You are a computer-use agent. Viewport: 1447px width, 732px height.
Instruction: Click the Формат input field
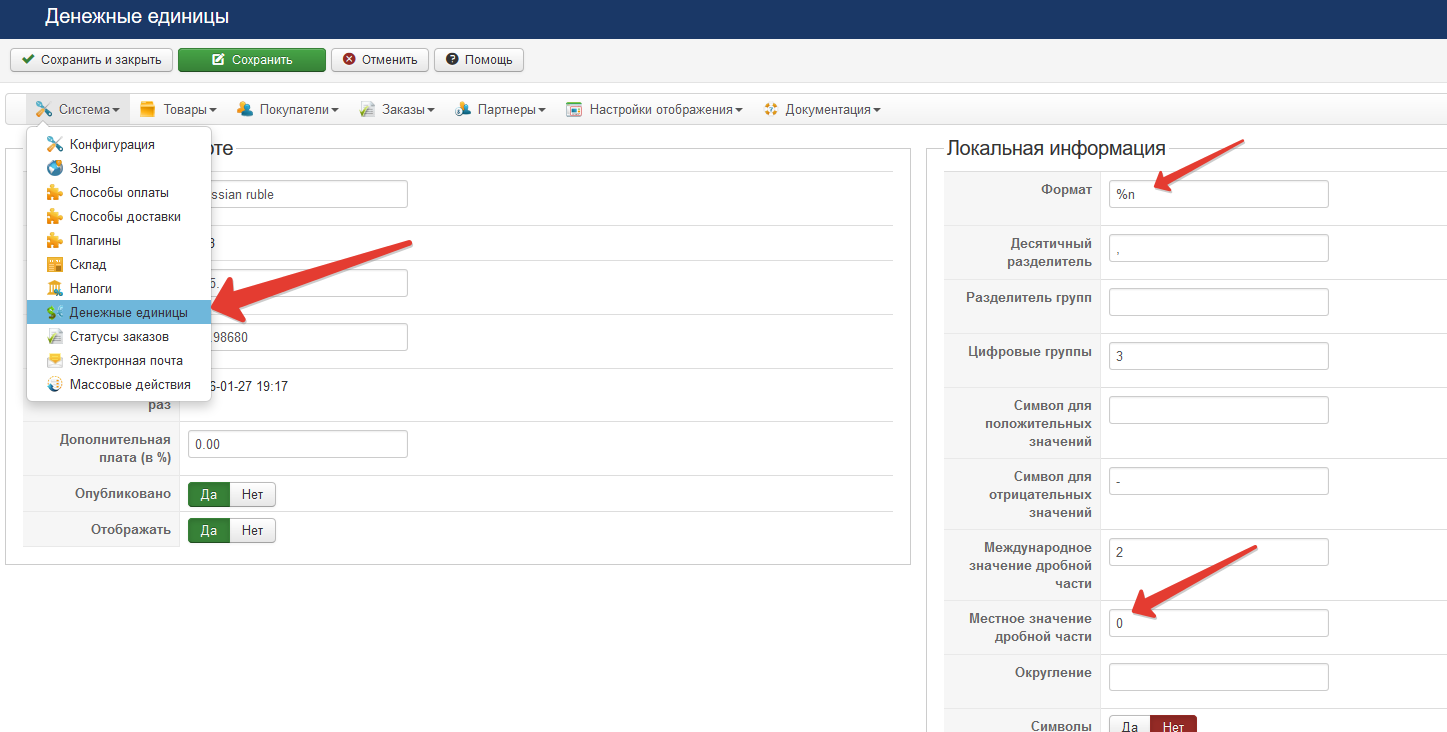[1219, 194]
